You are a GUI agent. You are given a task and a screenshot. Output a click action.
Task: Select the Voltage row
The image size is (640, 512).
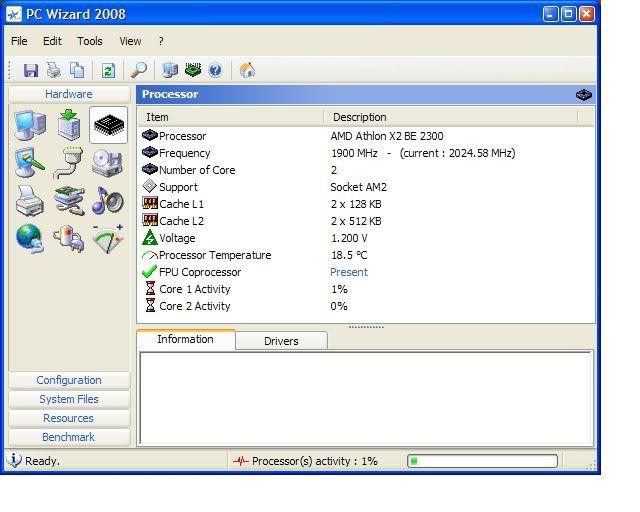point(366,238)
